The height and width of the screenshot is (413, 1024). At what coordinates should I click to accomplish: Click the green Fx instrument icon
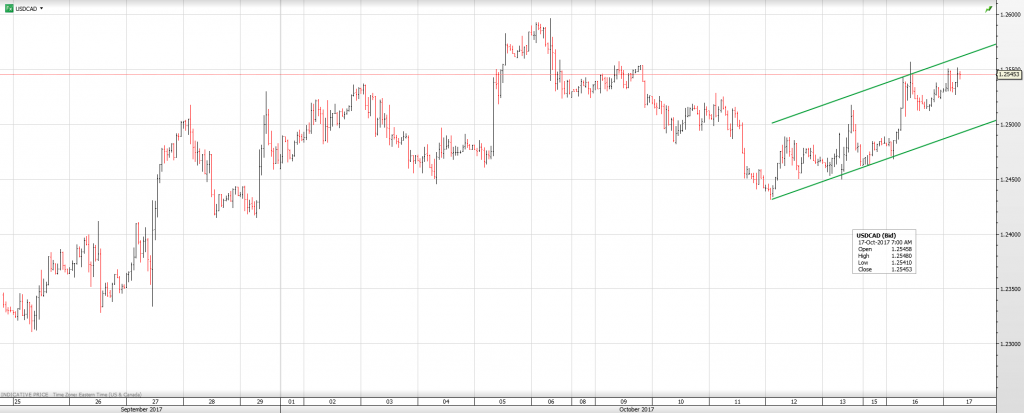(x=9, y=8)
